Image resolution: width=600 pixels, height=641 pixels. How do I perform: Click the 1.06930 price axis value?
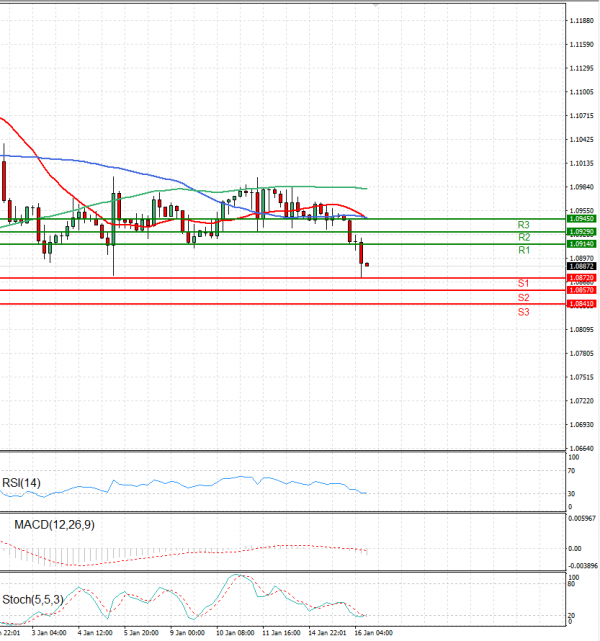tap(582, 425)
